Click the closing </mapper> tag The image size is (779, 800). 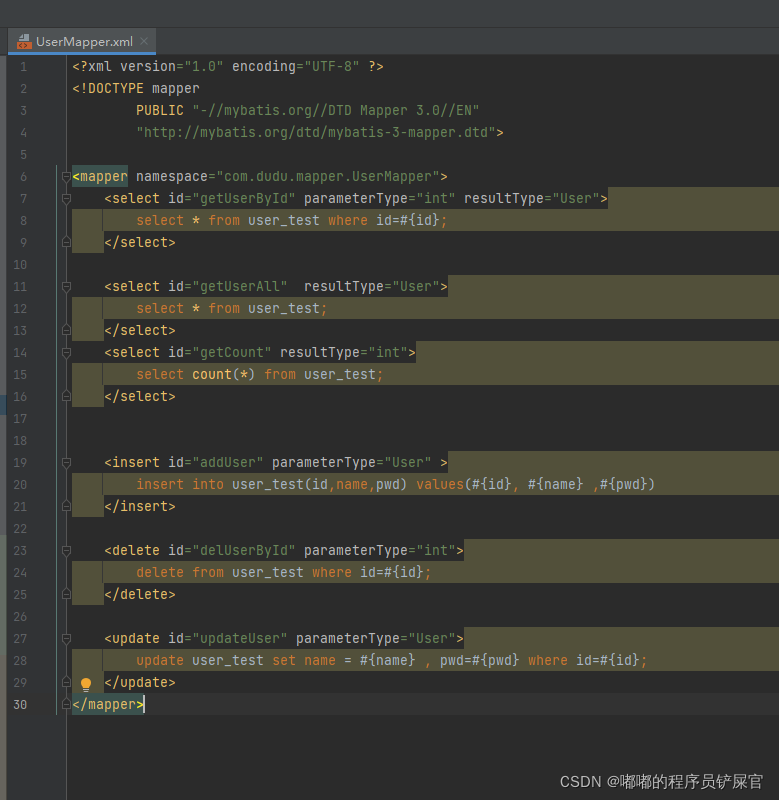point(108,705)
